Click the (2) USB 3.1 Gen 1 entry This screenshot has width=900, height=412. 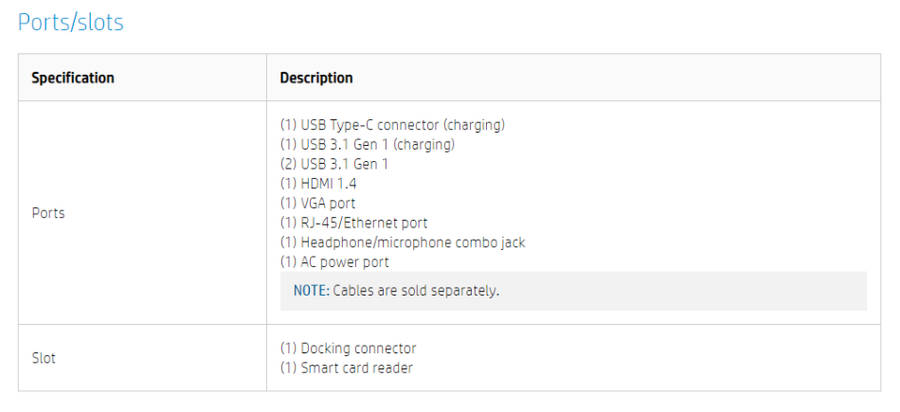(x=334, y=164)
